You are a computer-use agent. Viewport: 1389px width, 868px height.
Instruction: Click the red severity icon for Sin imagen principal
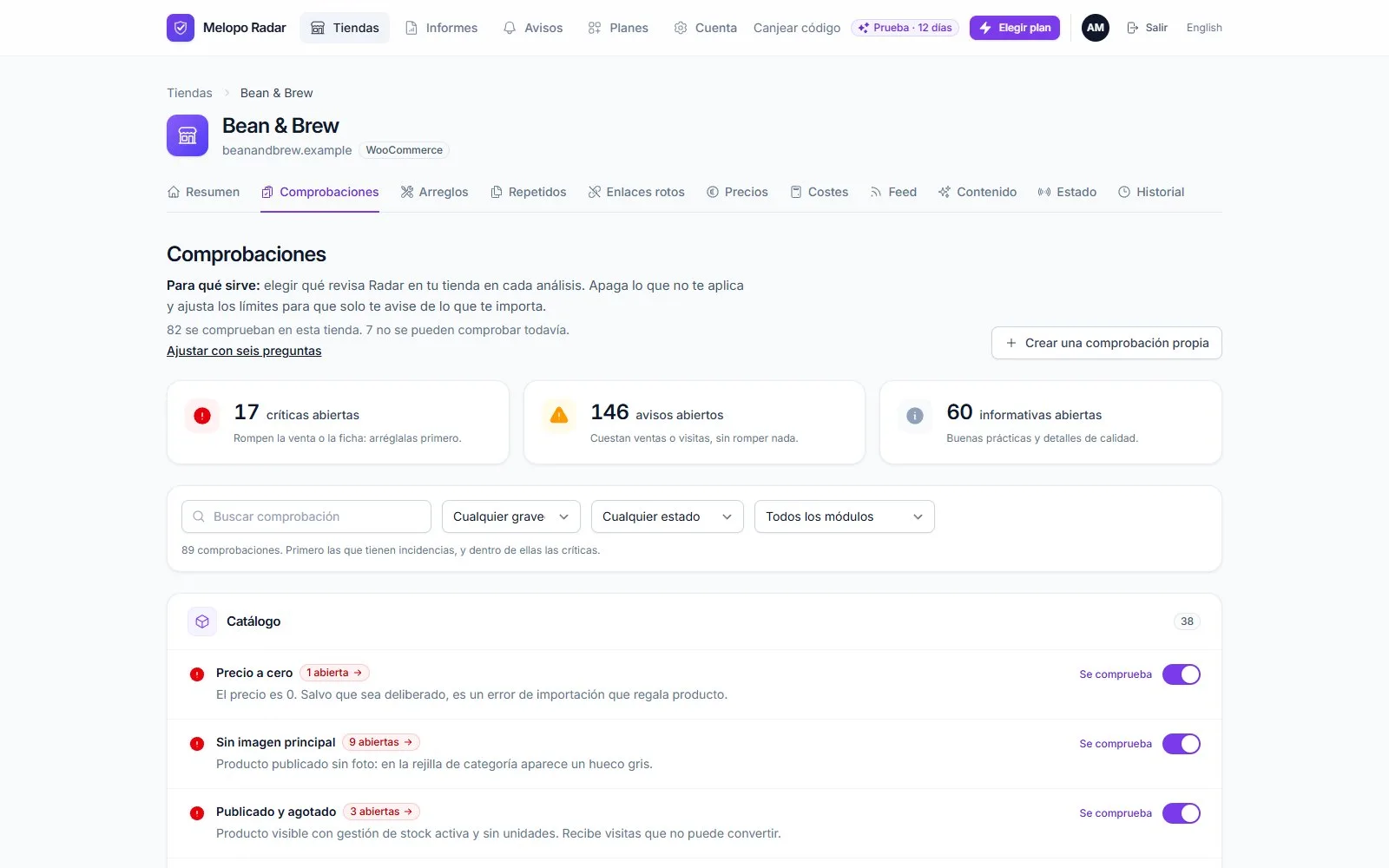click(197, 744)
